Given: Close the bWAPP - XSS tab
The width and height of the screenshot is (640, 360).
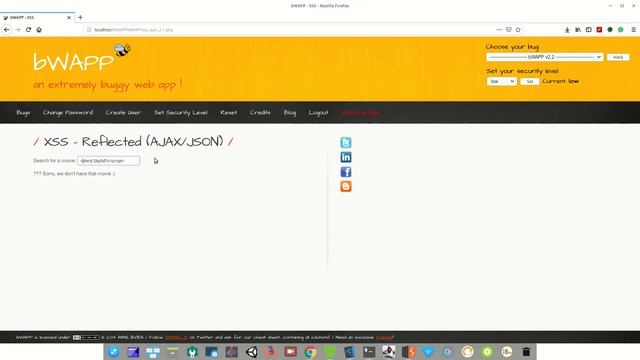Looking at the screenshot, I should (x=69, y=18).
